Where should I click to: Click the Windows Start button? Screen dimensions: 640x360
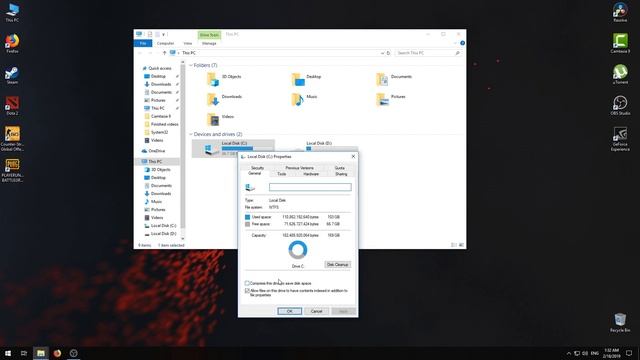click(x=8, y=353)
